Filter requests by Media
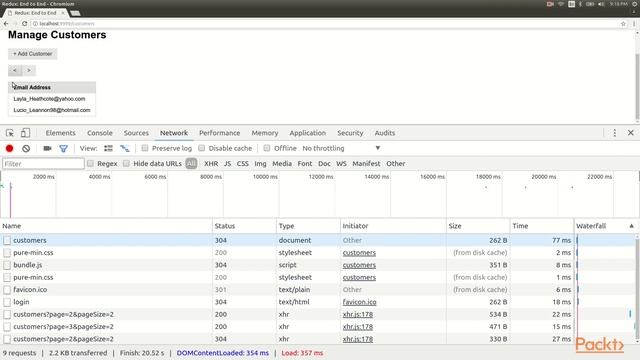Viewport: 640px width, 360px height. click(x=282, y=164)
